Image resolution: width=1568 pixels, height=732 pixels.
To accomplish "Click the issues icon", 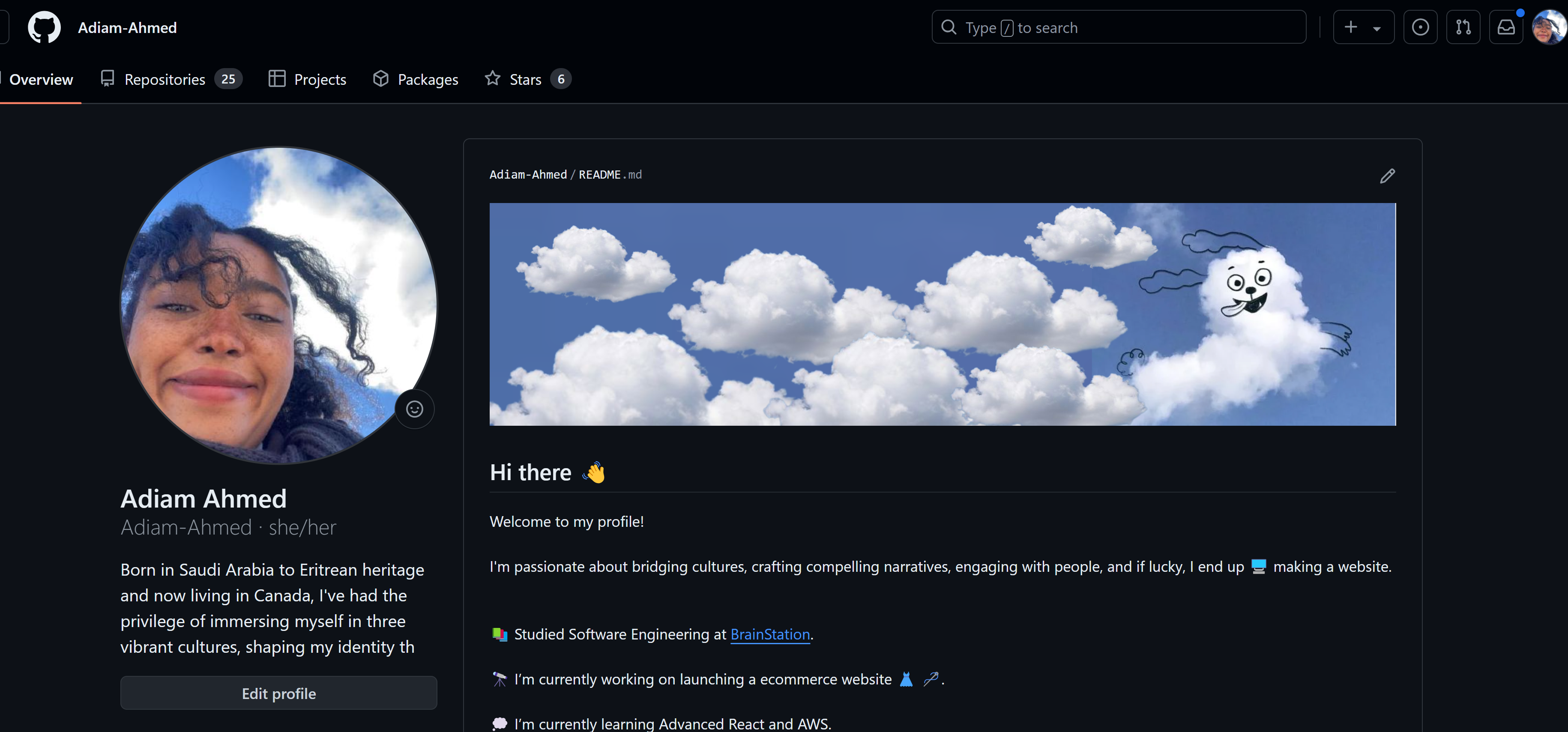I will click(1420, 27).
